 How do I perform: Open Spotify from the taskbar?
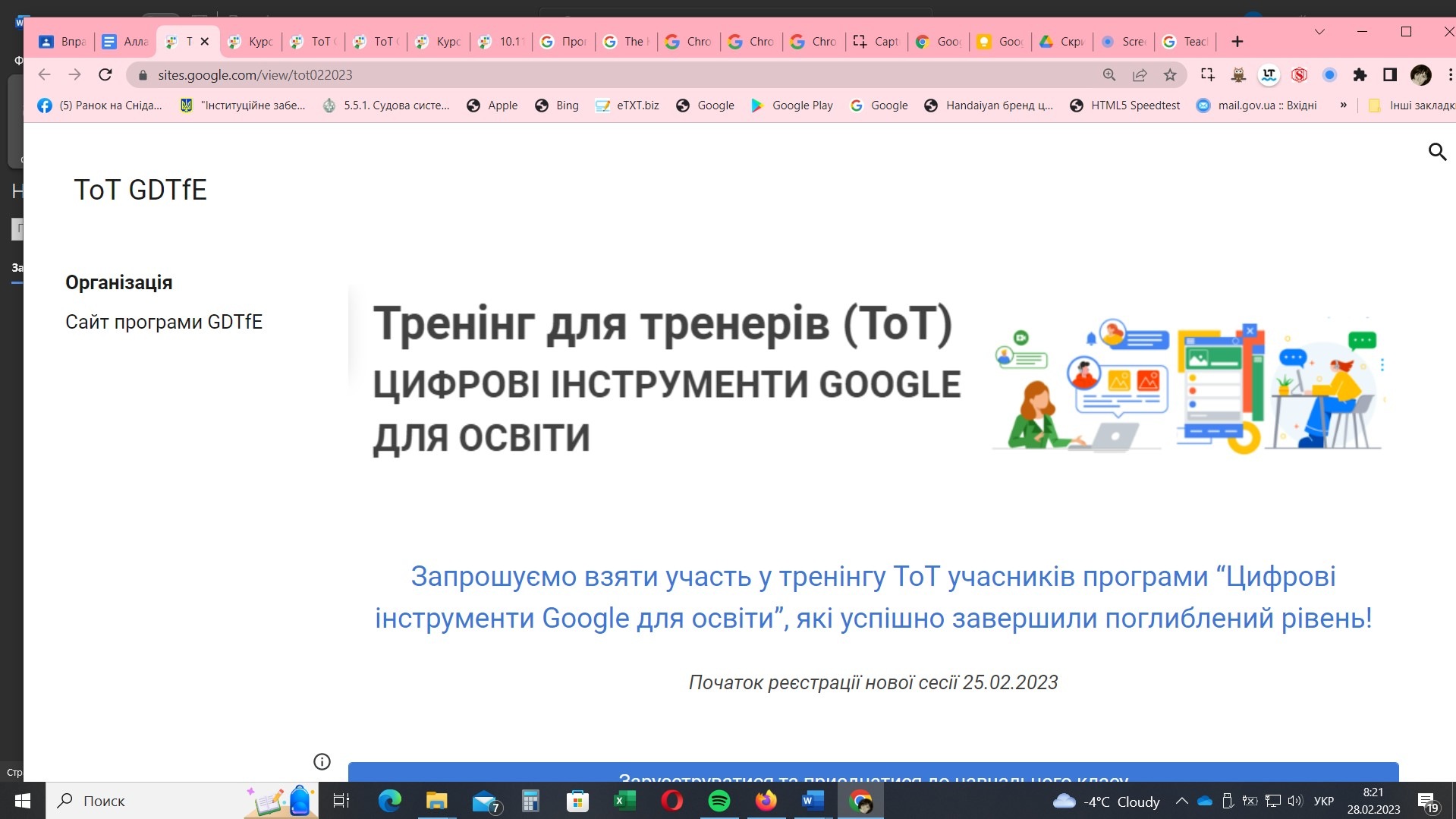point(719,801)
